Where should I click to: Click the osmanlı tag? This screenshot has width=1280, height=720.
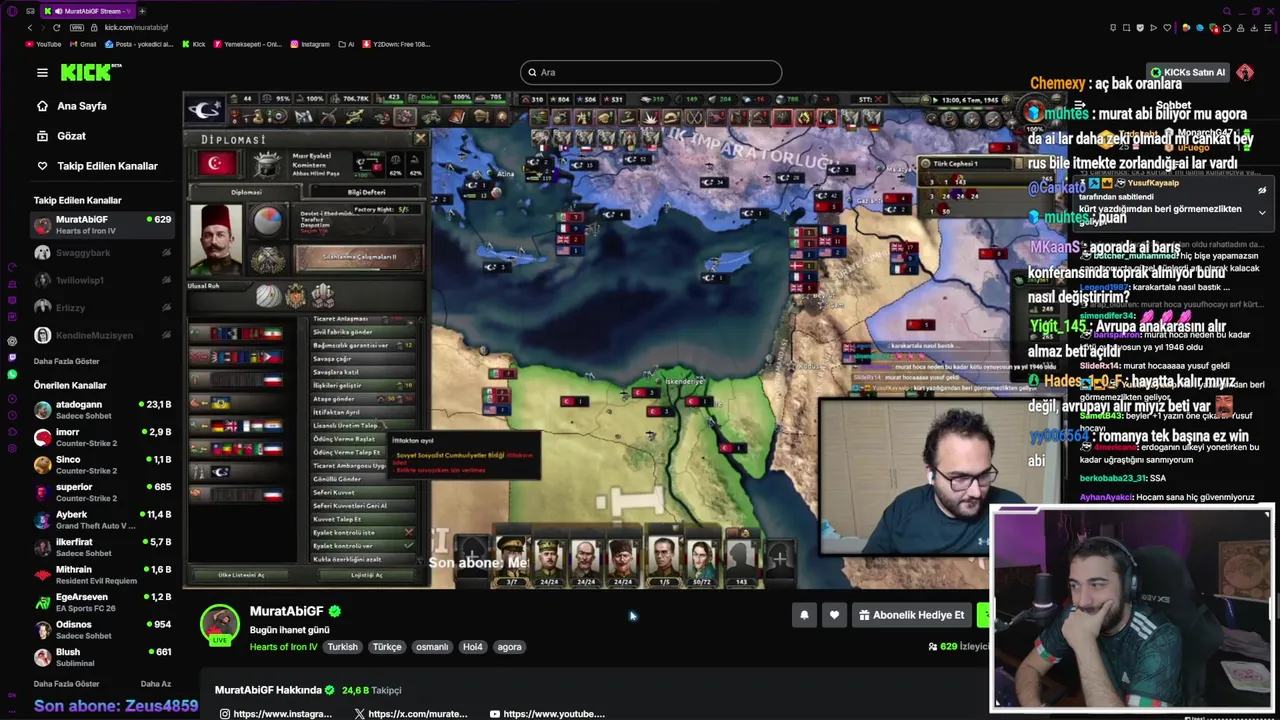pyautogui.click(x=432, y=647)
